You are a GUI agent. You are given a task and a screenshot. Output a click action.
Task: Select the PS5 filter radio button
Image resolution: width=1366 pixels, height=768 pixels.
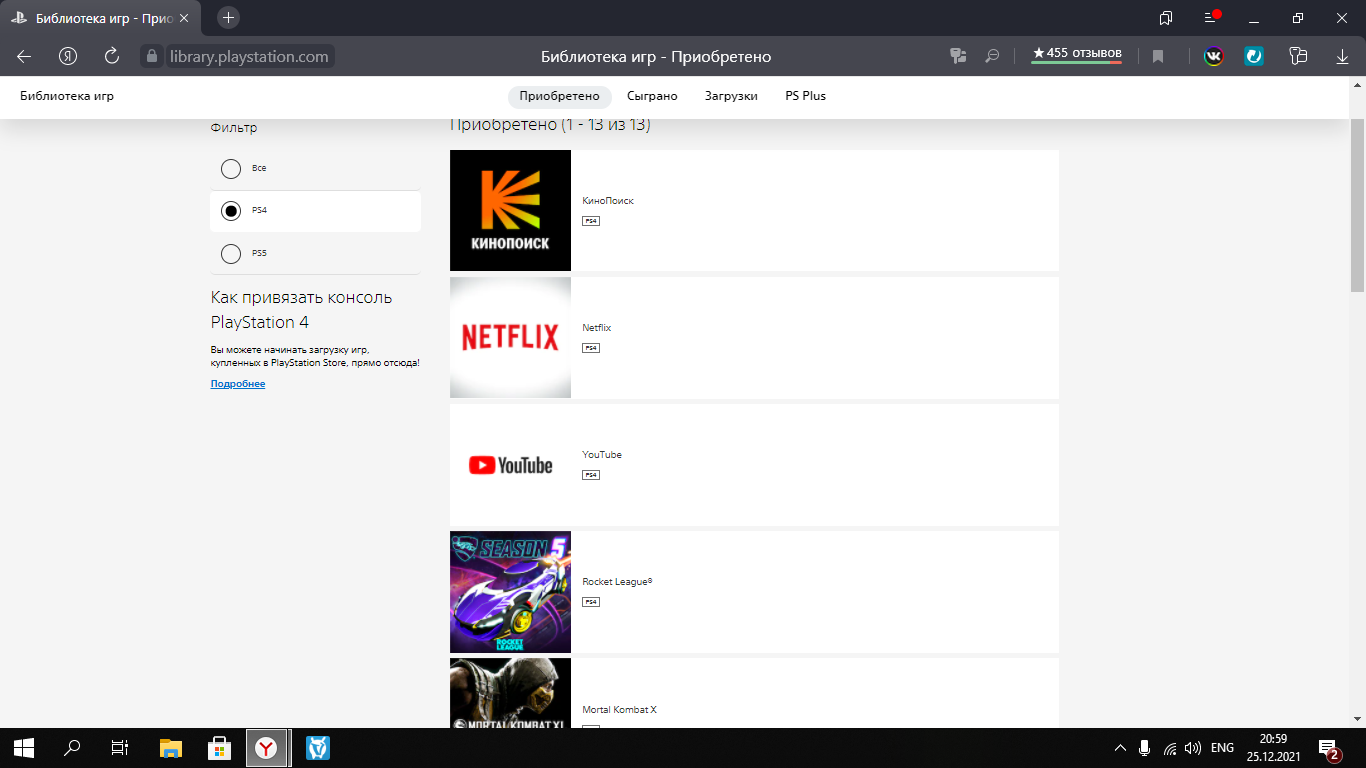coord(231,253)
